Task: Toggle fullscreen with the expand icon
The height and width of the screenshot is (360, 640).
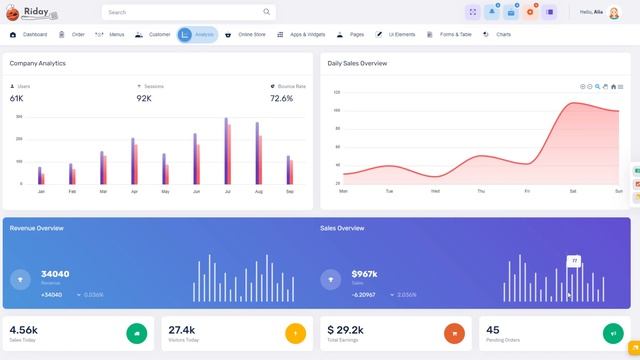Action: [x=473, y=12]
